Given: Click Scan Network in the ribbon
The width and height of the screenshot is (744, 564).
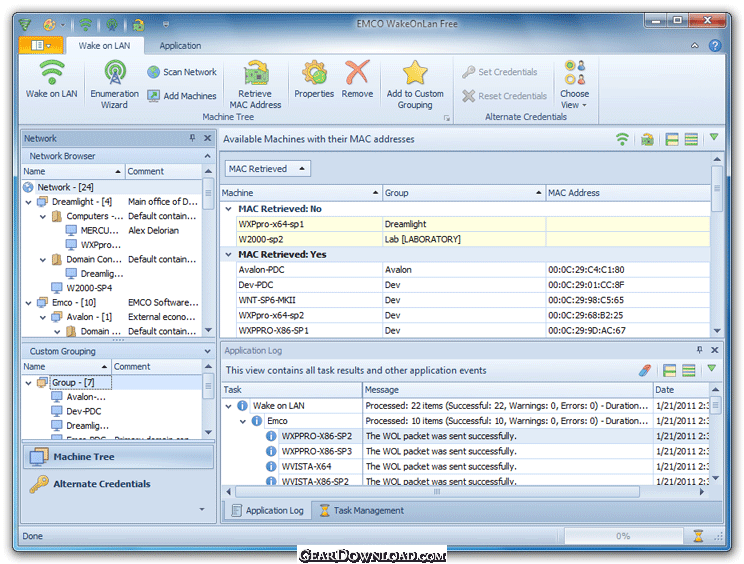Looking at the screenshot, I should (x=182, y=72).
